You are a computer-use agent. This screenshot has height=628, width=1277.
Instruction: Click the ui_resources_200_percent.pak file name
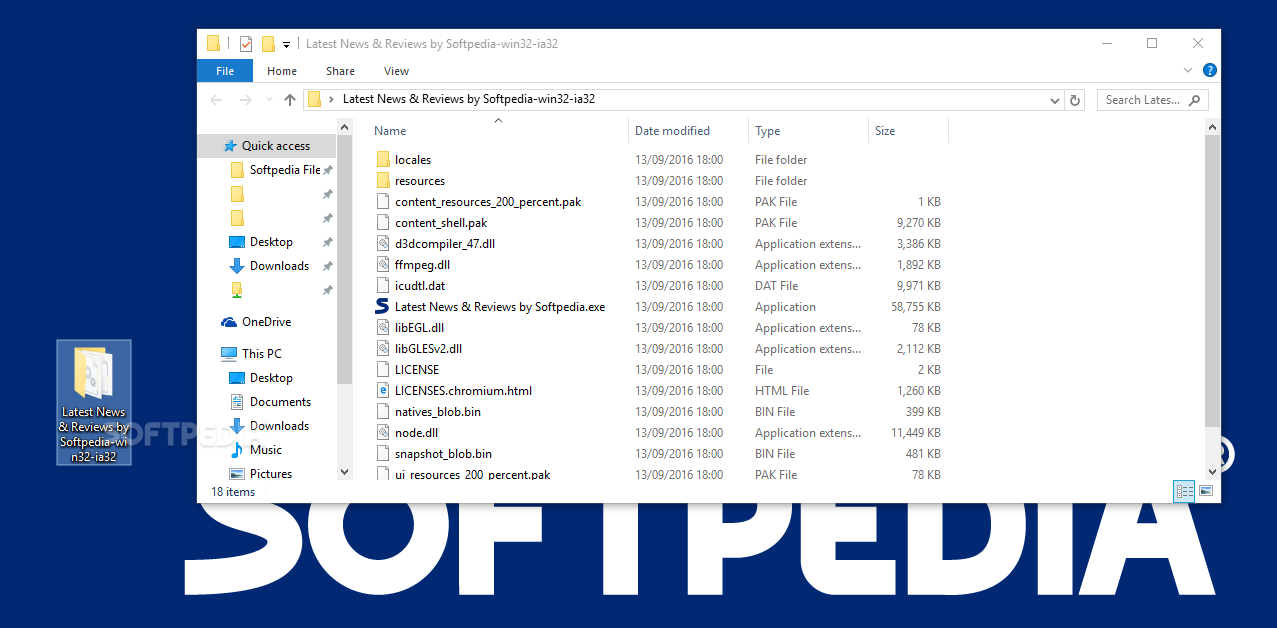[x=472, y=474]
